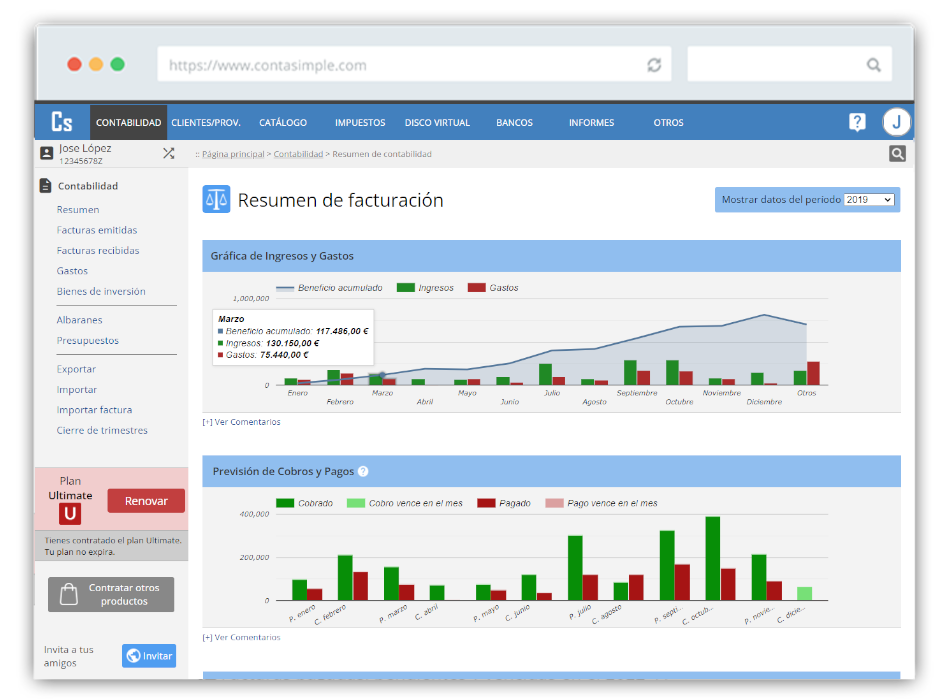Click the balance scale icon by Resumen de facturación
The height and width of the screenshot is (699, 950).
pyautogui.click(x=216, y=199)
